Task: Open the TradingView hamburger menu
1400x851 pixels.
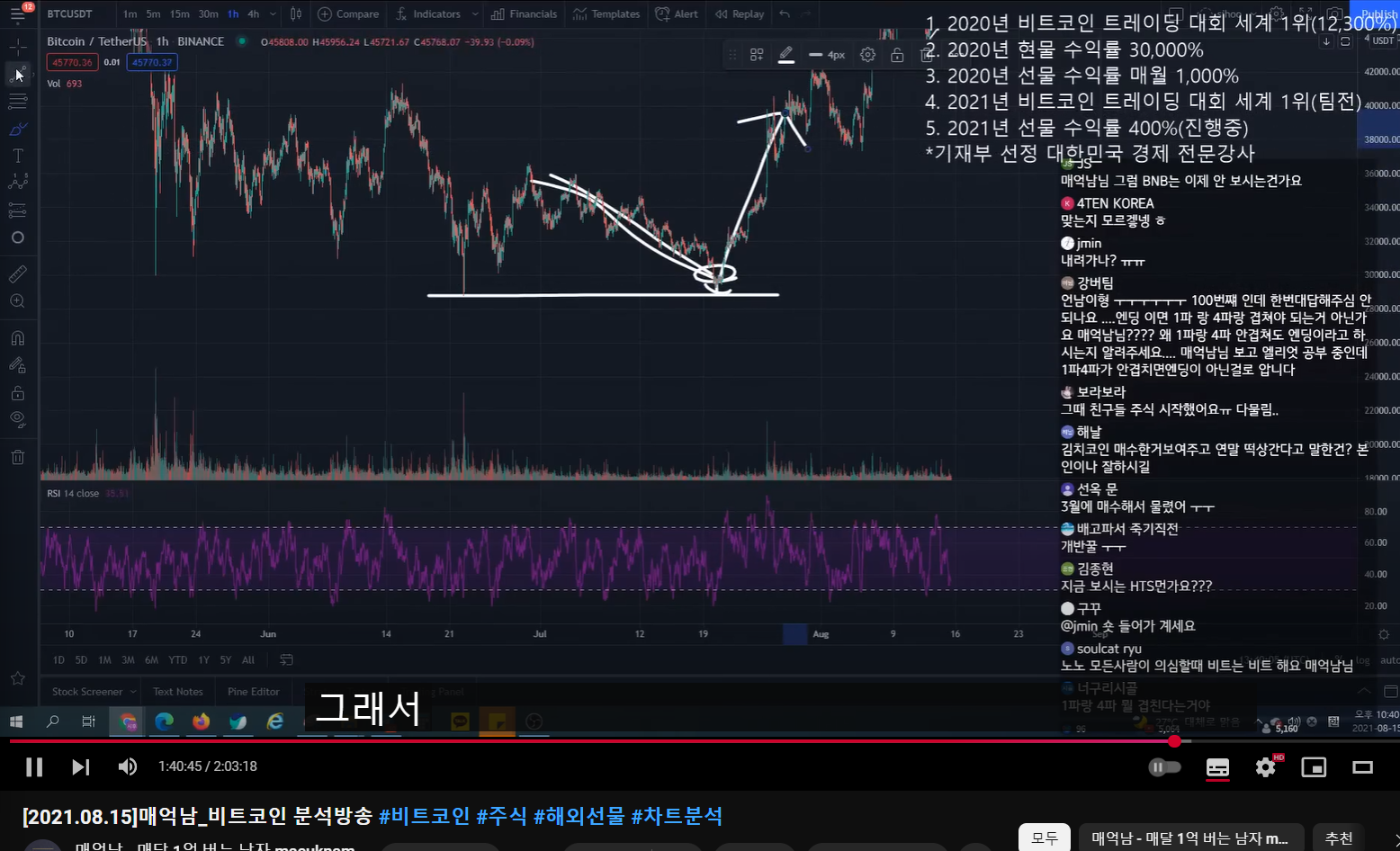Action: 17,14
